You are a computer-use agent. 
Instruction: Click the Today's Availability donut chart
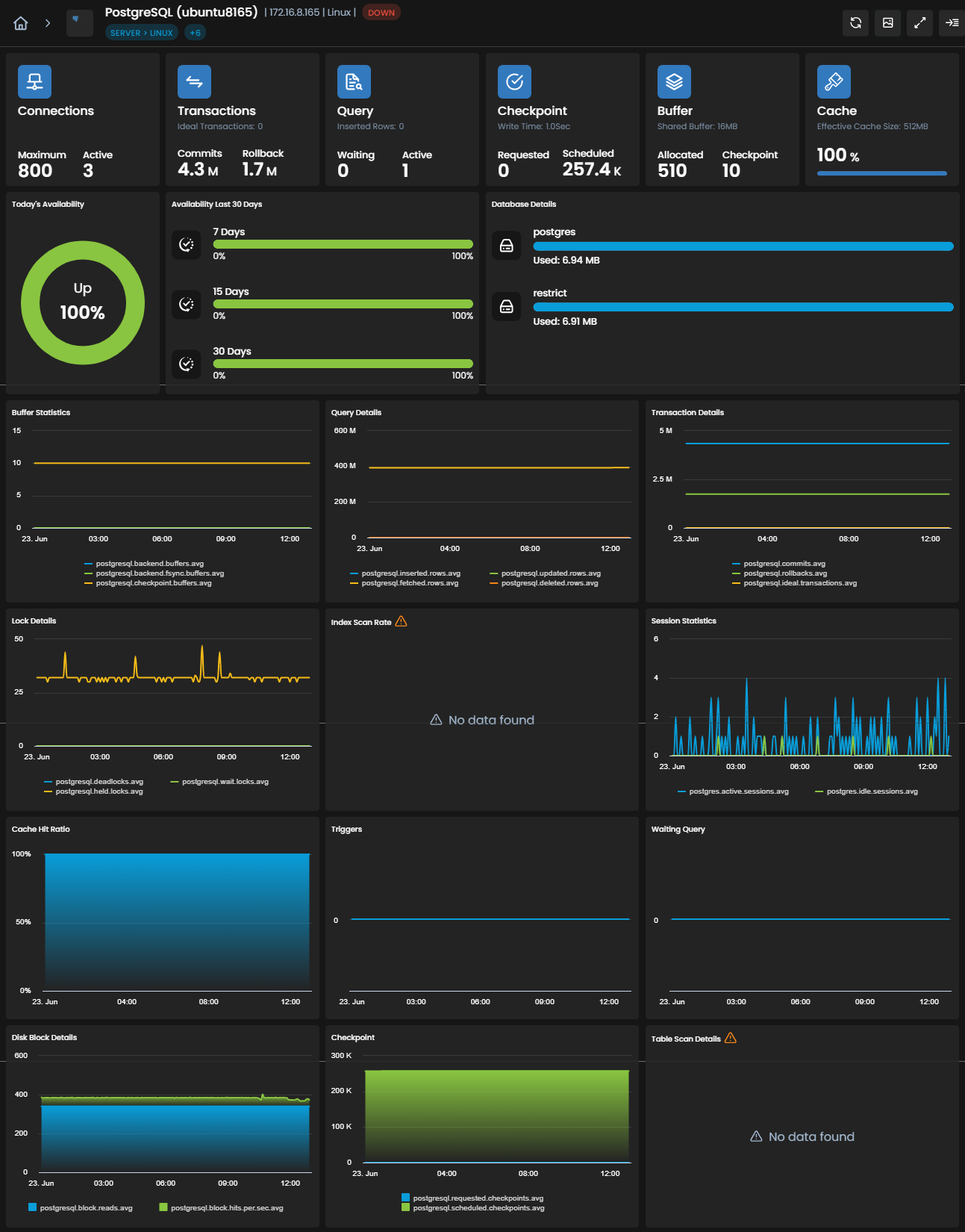tap(83, 302)
